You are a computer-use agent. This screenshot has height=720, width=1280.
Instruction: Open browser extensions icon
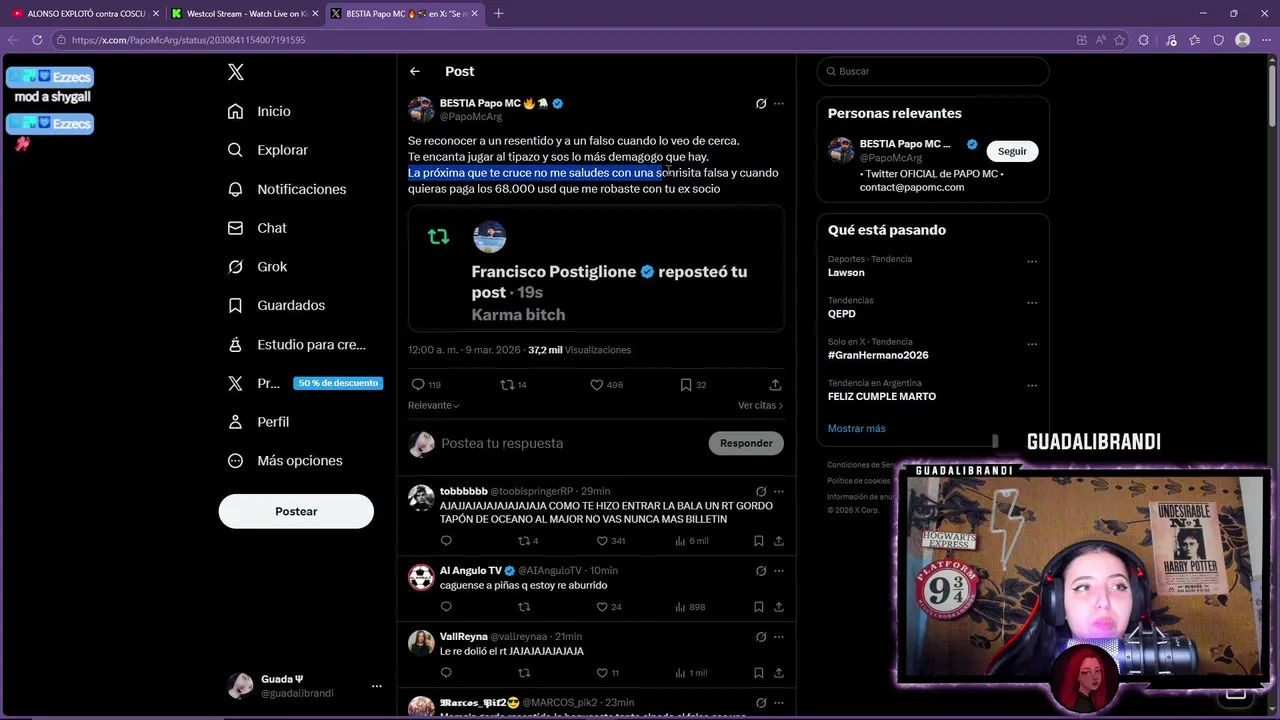pos(1144,40)
